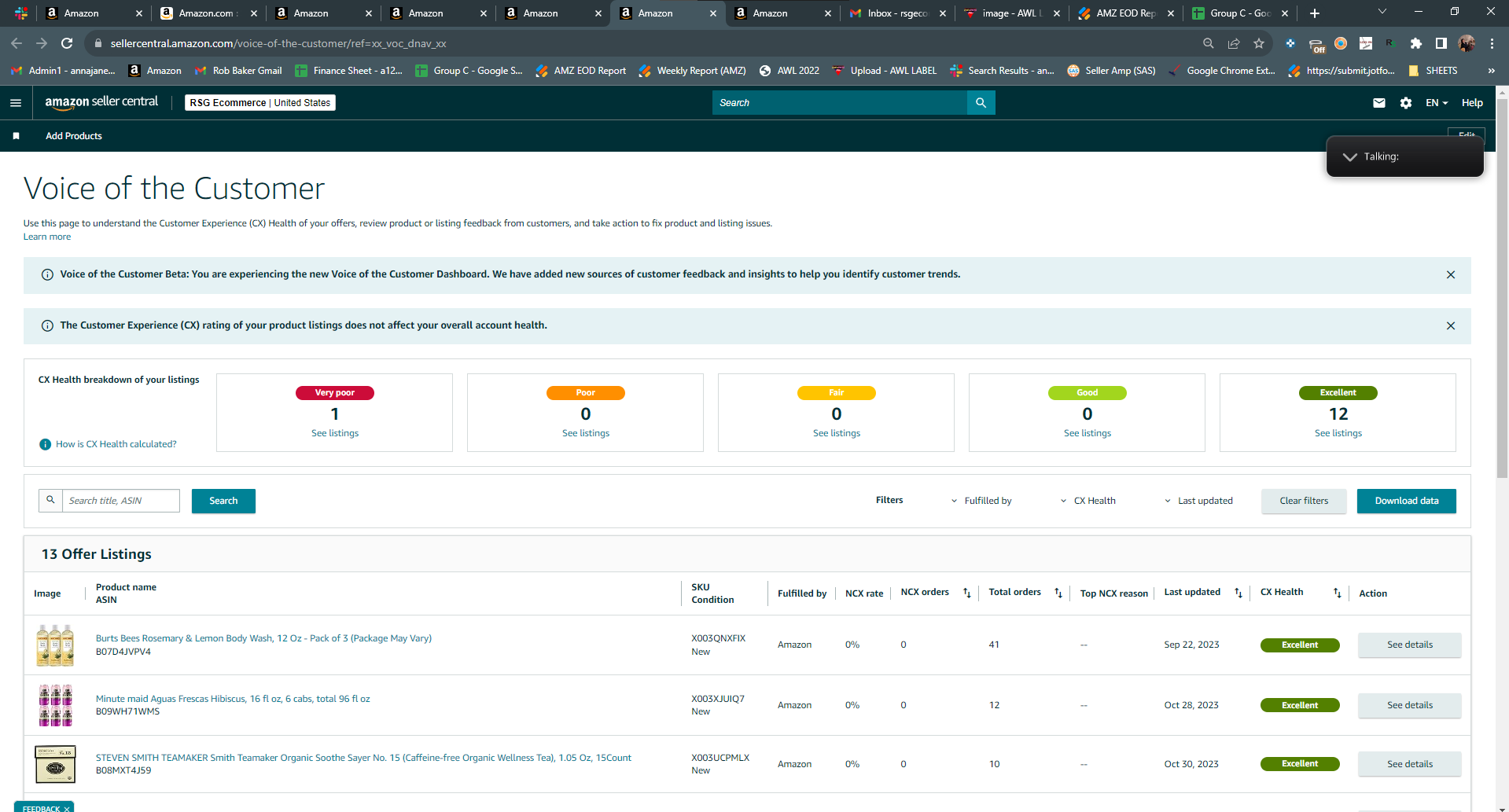Click the Search button next to the ASIN field

pyautogui.click(x=223, y=501)
